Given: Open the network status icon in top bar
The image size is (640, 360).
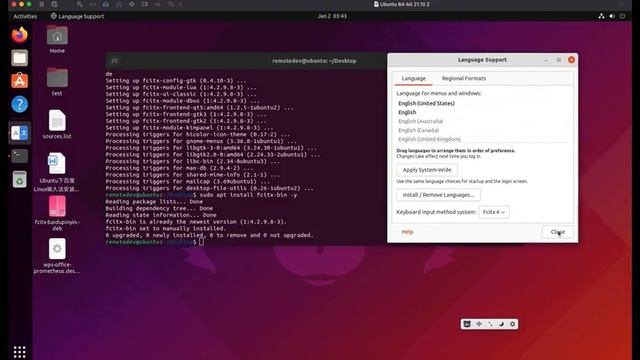Looking at the screenshot, I should [601, 16].
